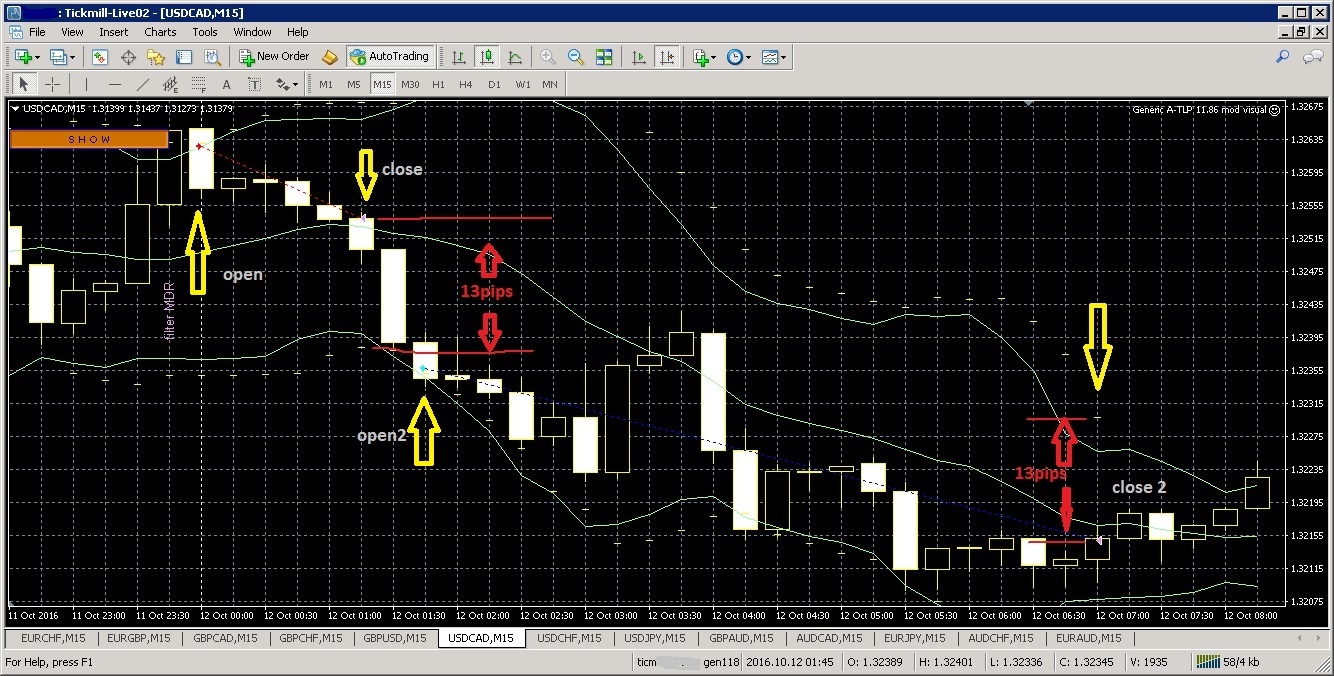Show the Navigator panel via star-folder icon

(x=156, y=57)
